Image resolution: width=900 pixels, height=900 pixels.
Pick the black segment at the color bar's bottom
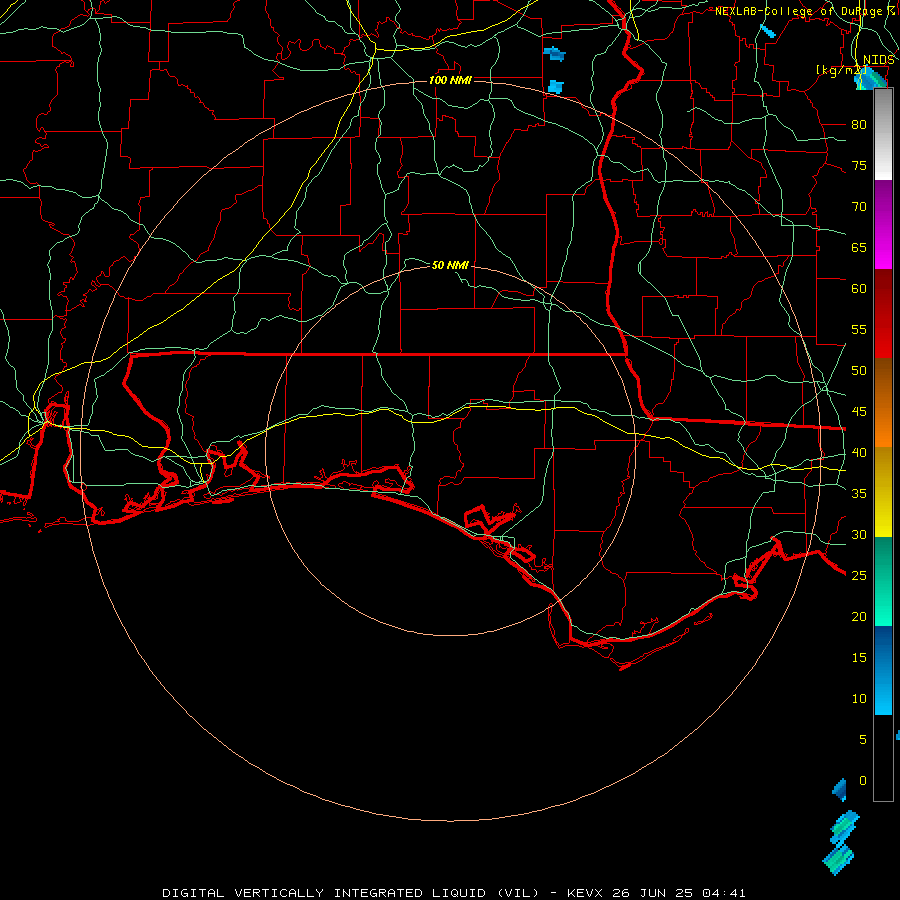[x=883, y=758]
